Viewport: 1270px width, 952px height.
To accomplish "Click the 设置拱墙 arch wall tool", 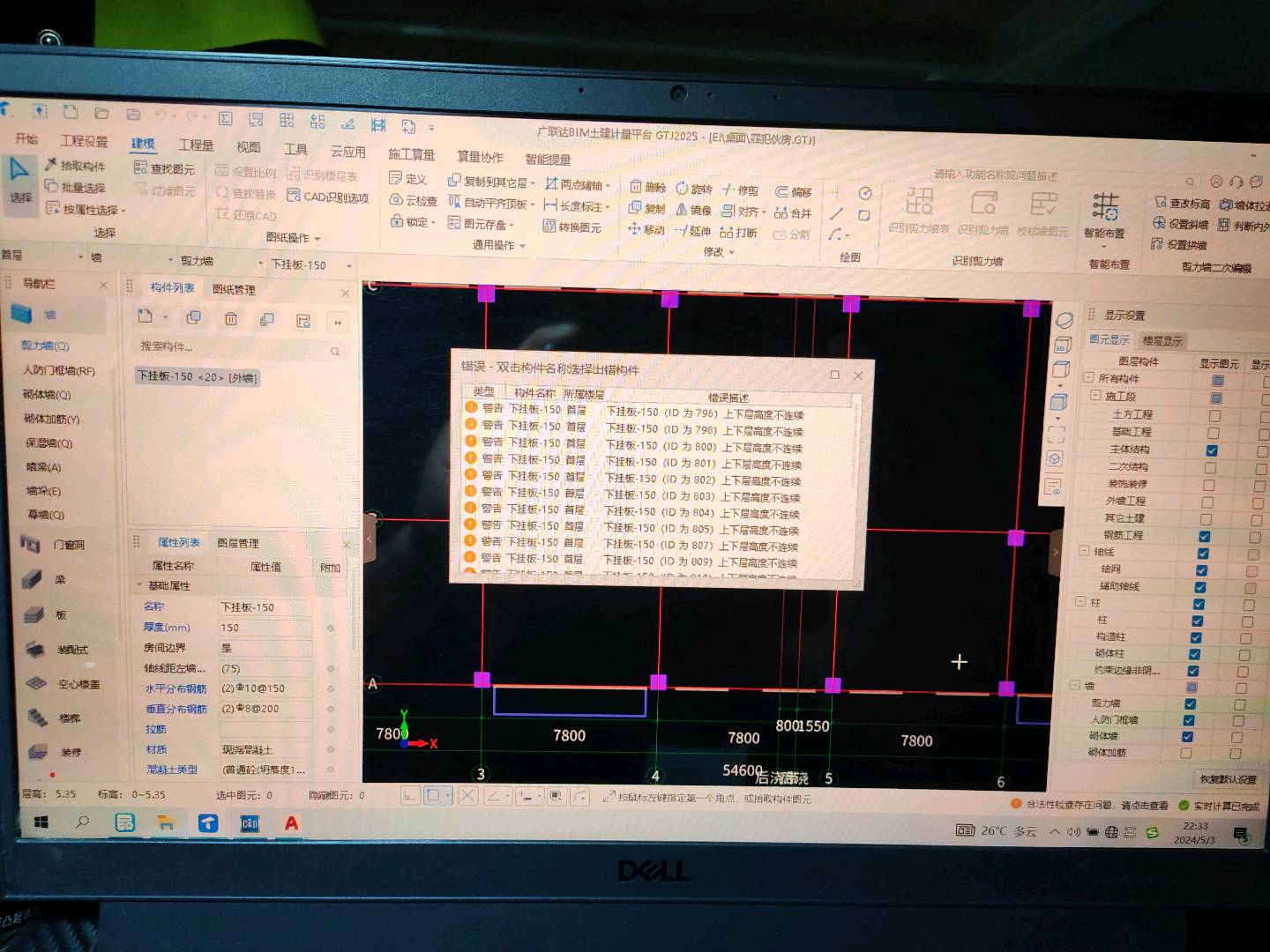I will point(1179,244).
